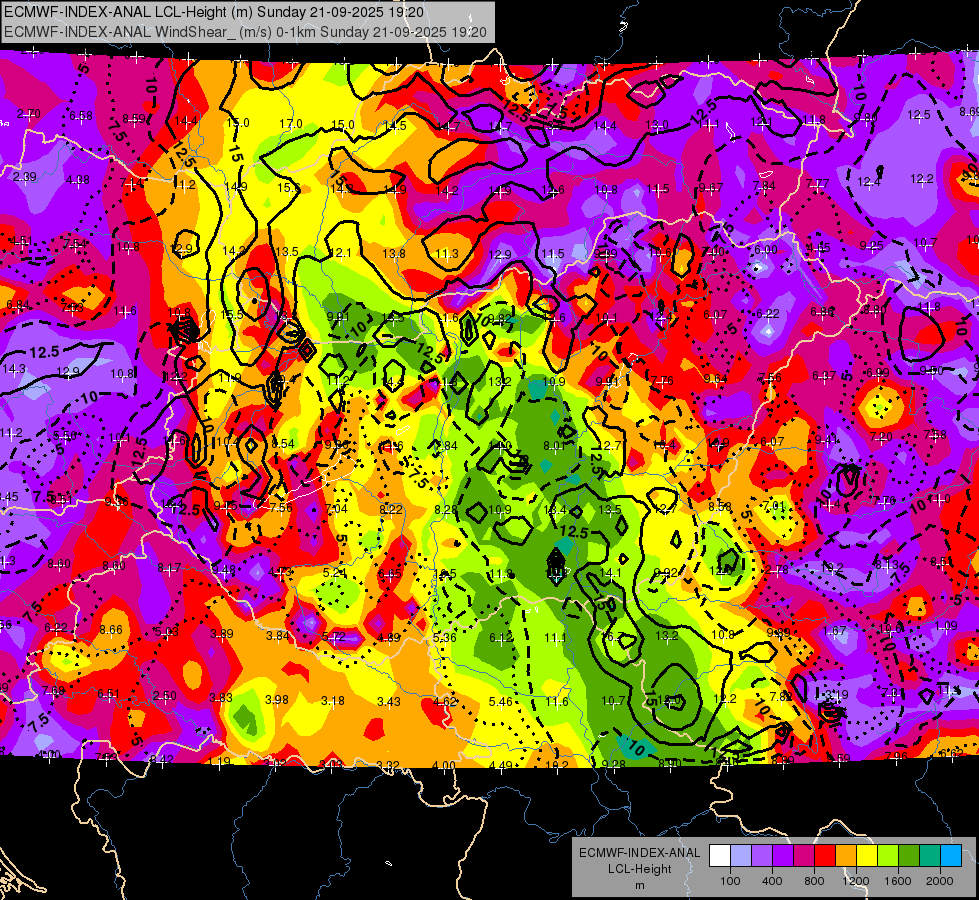
Task: Click the 8.28 wind shear value
Action: click(x=446, y=510)
